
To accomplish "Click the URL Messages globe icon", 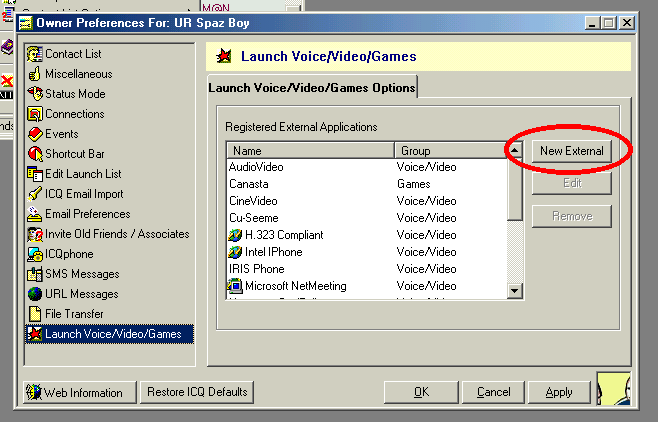I will point(34,294).
